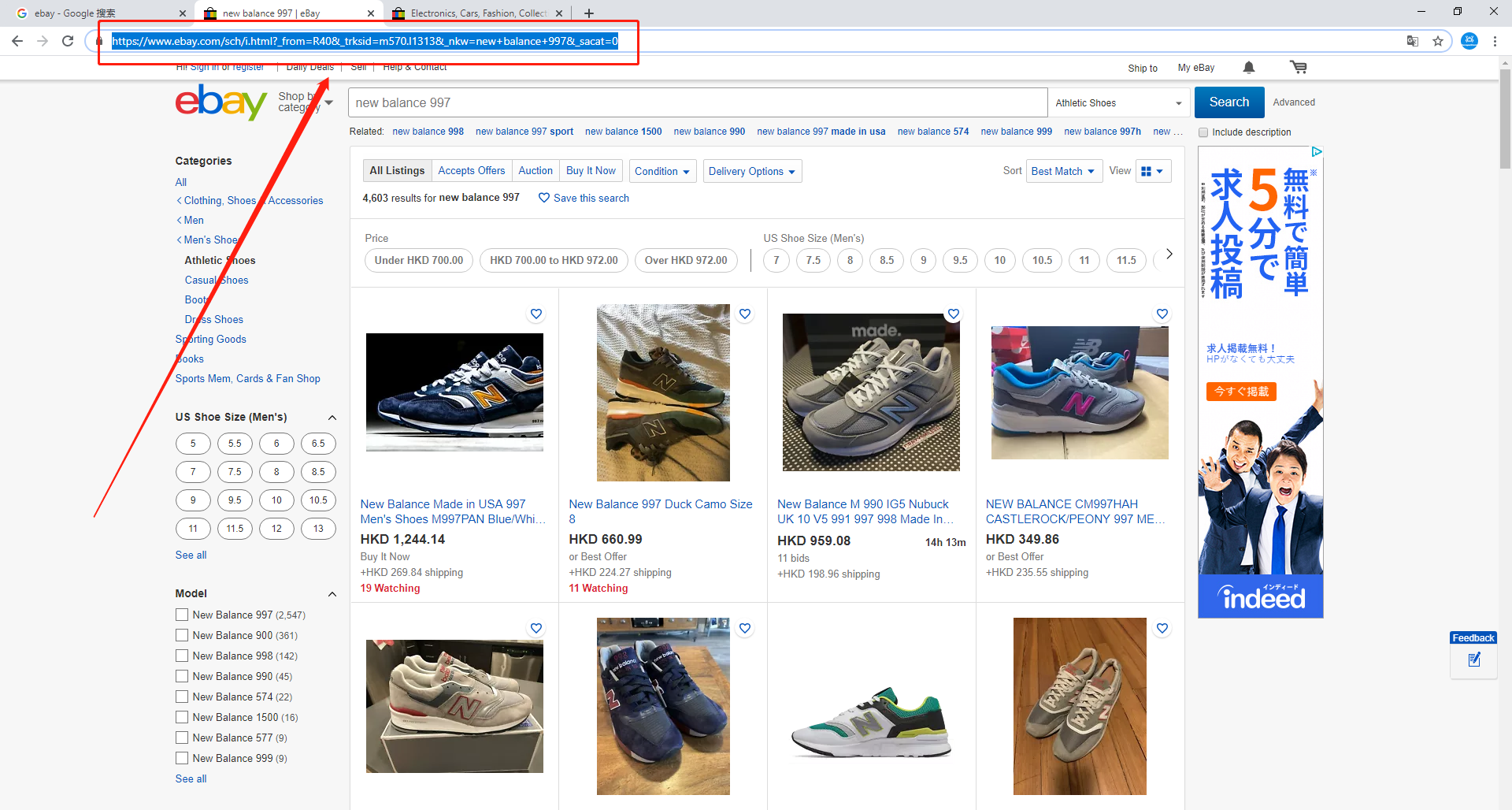Click the page vertical scrollbar
1512x810 pixels.
(x=1506, y=118)
